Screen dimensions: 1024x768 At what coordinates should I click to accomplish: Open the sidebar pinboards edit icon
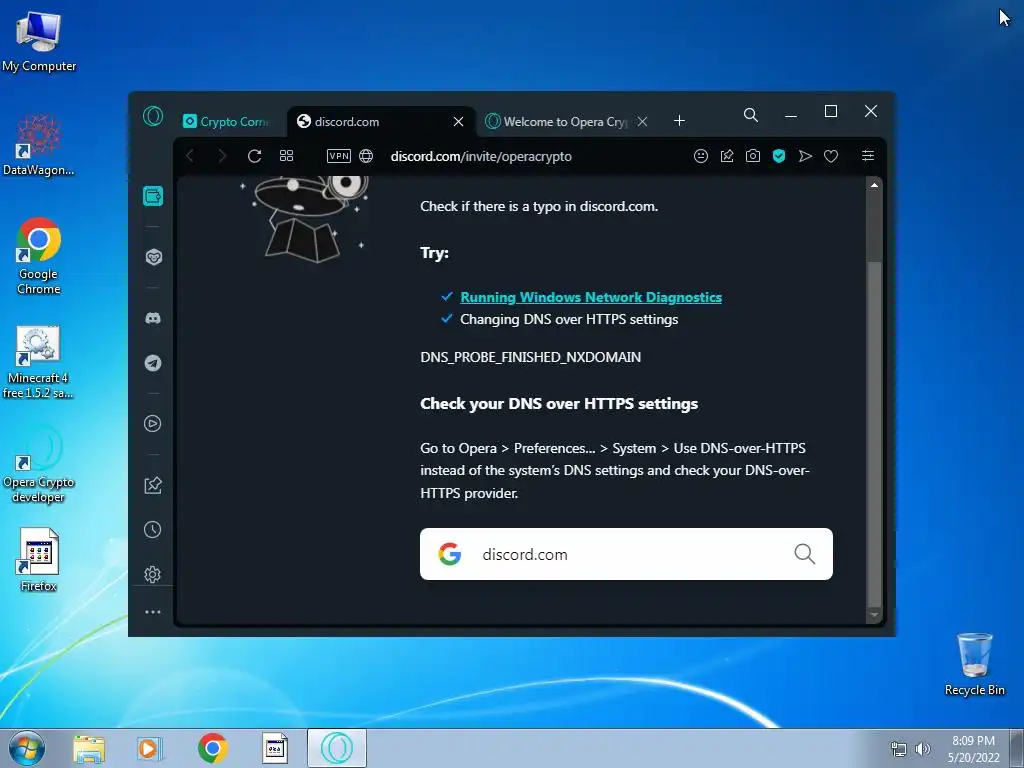(152, 485)
